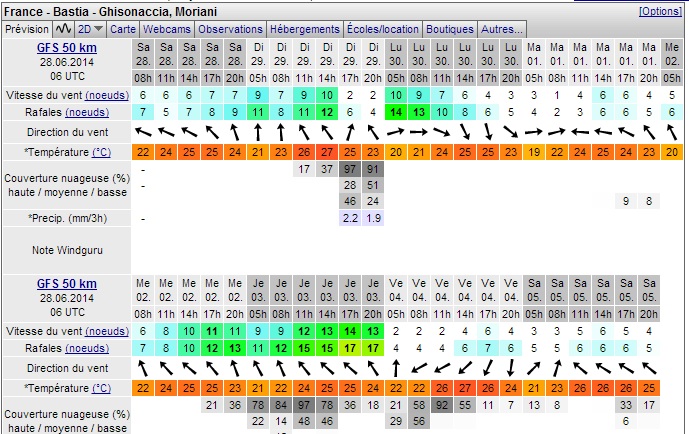689x434 pixels.
Task: Open the Hébergements tab
Action: (x=304, y=30)
